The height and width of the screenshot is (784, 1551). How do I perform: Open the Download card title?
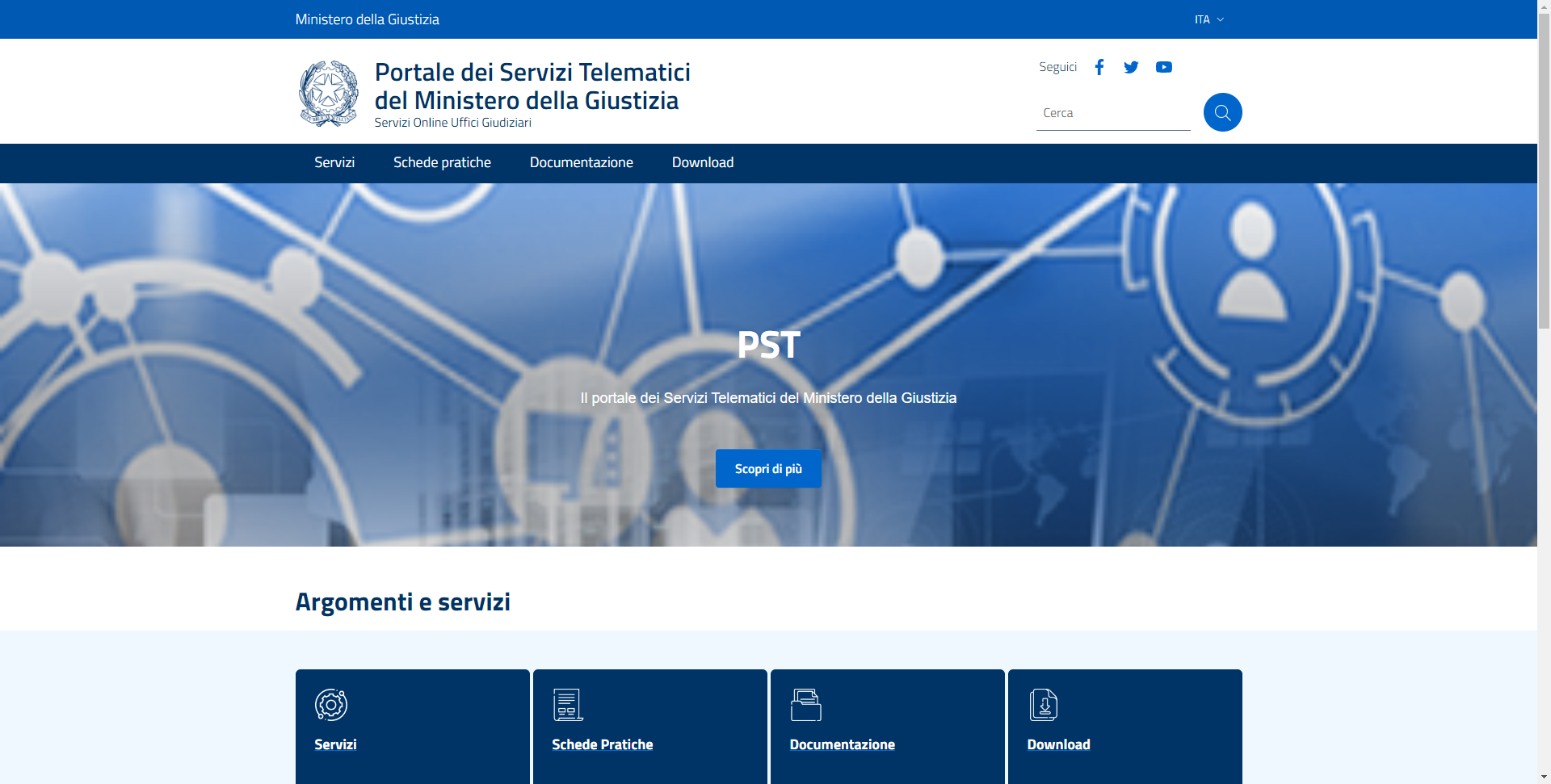point(1058,744)
